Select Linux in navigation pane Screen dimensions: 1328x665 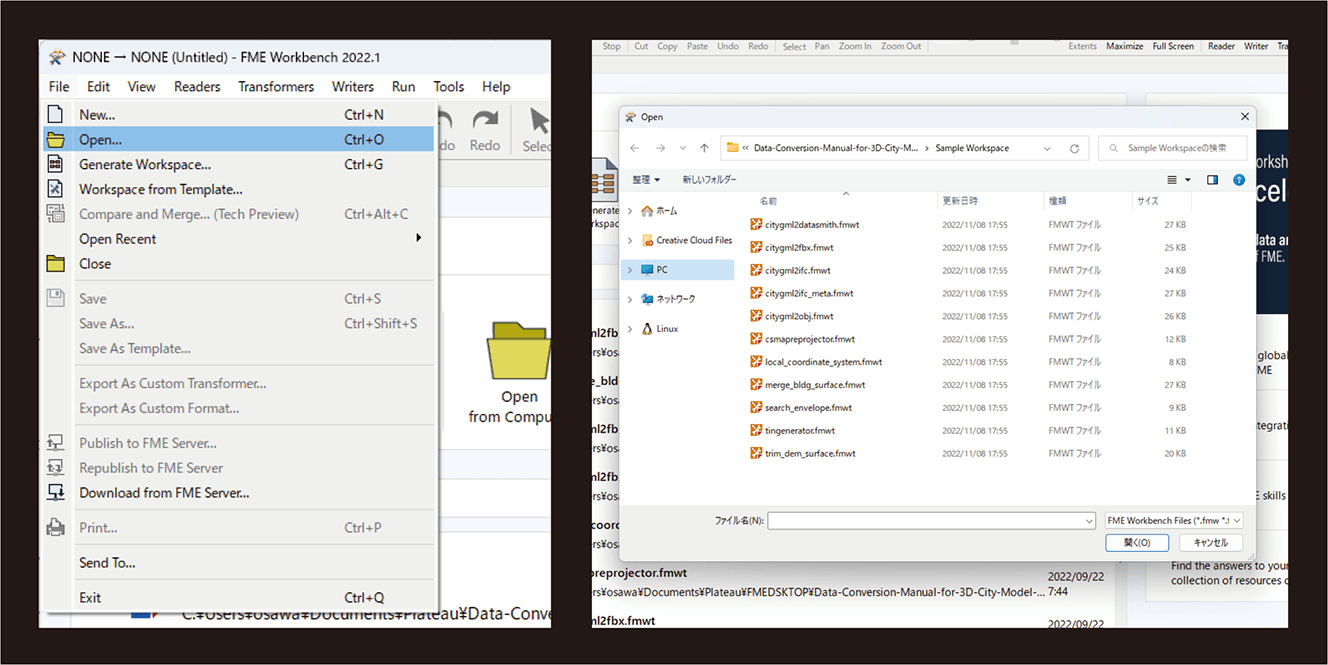667,329
